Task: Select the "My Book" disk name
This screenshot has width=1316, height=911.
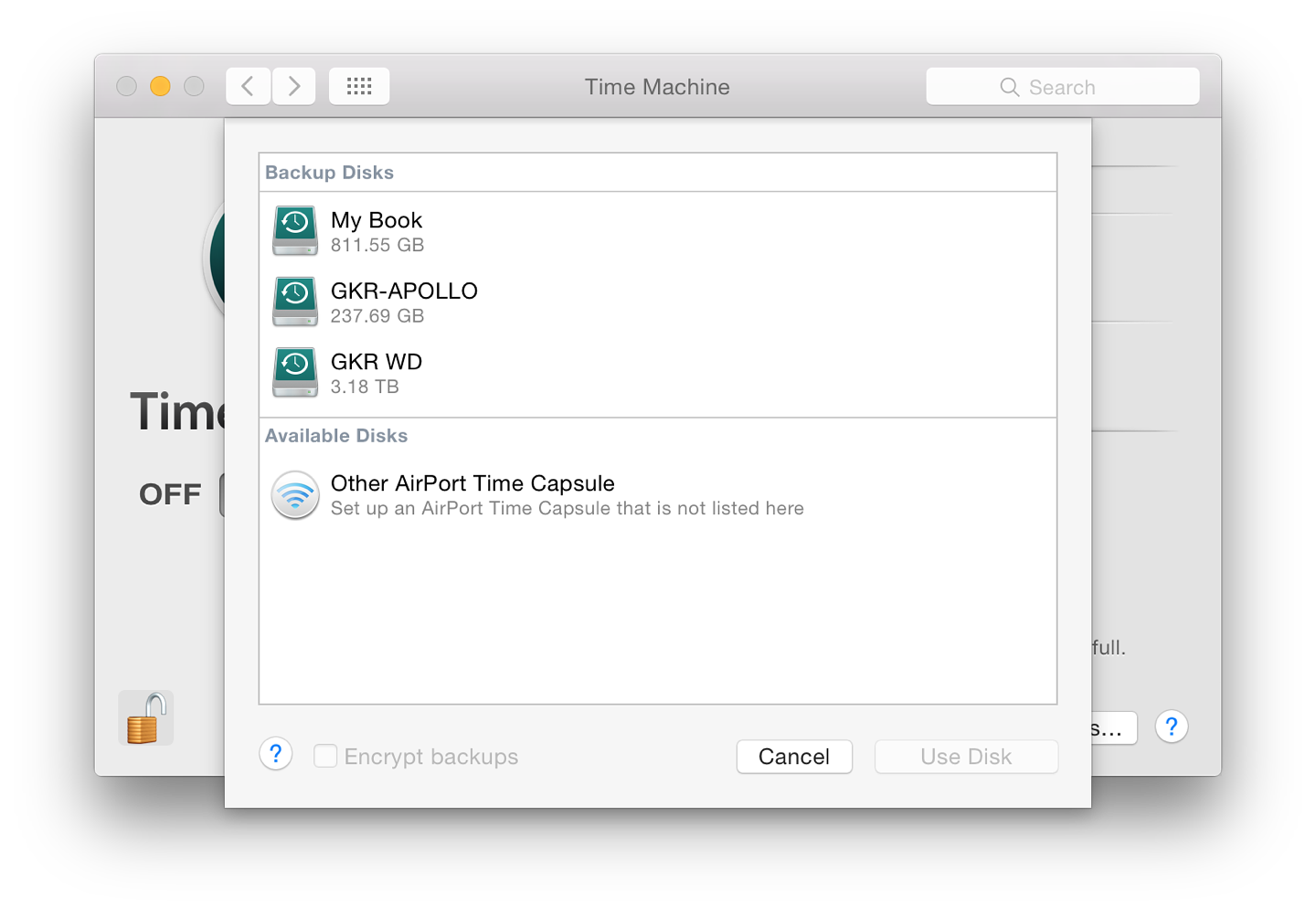Action: (x=377, y=220)
